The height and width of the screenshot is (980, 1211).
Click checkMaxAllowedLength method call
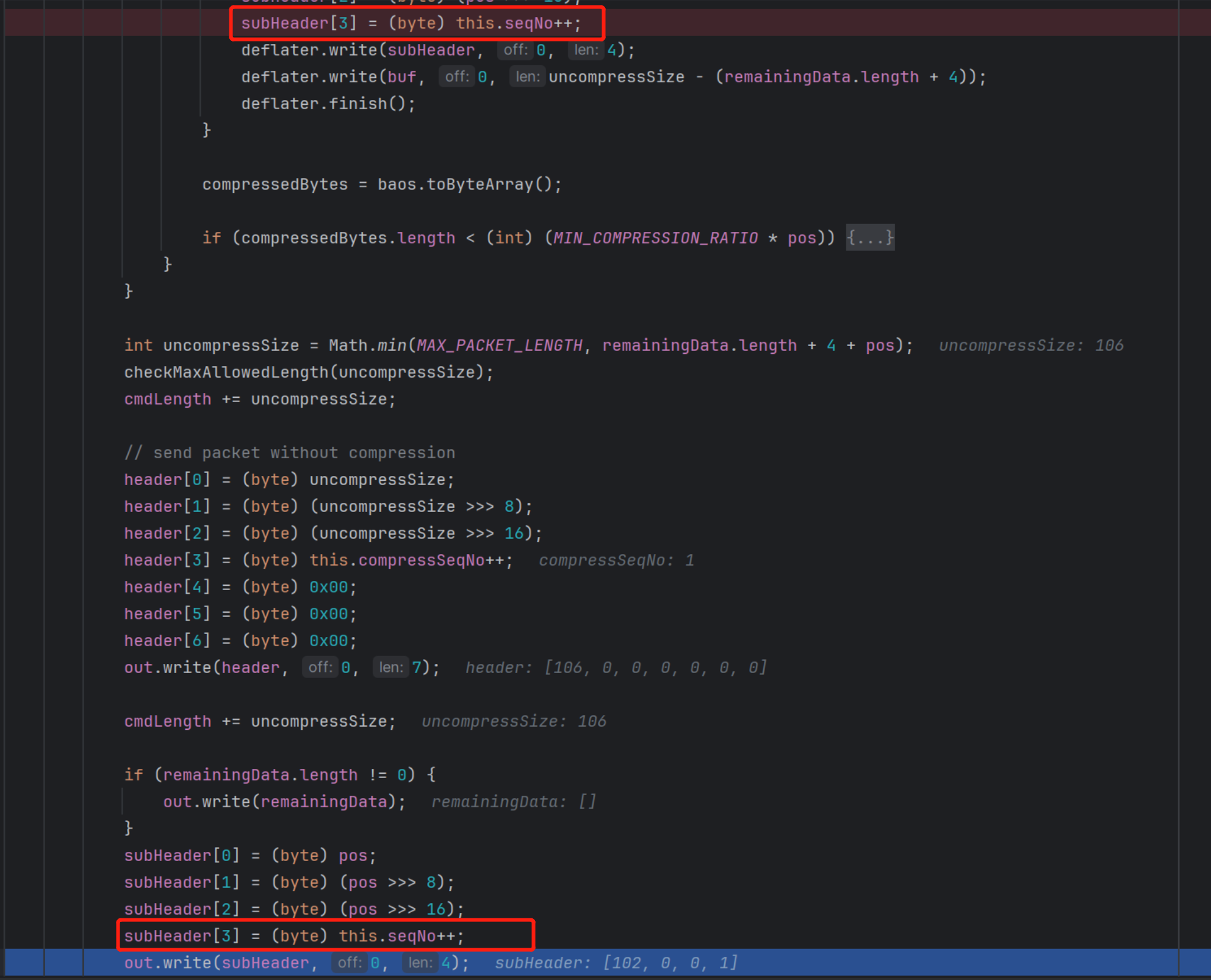pyautogui.click(x=226, y=372)
